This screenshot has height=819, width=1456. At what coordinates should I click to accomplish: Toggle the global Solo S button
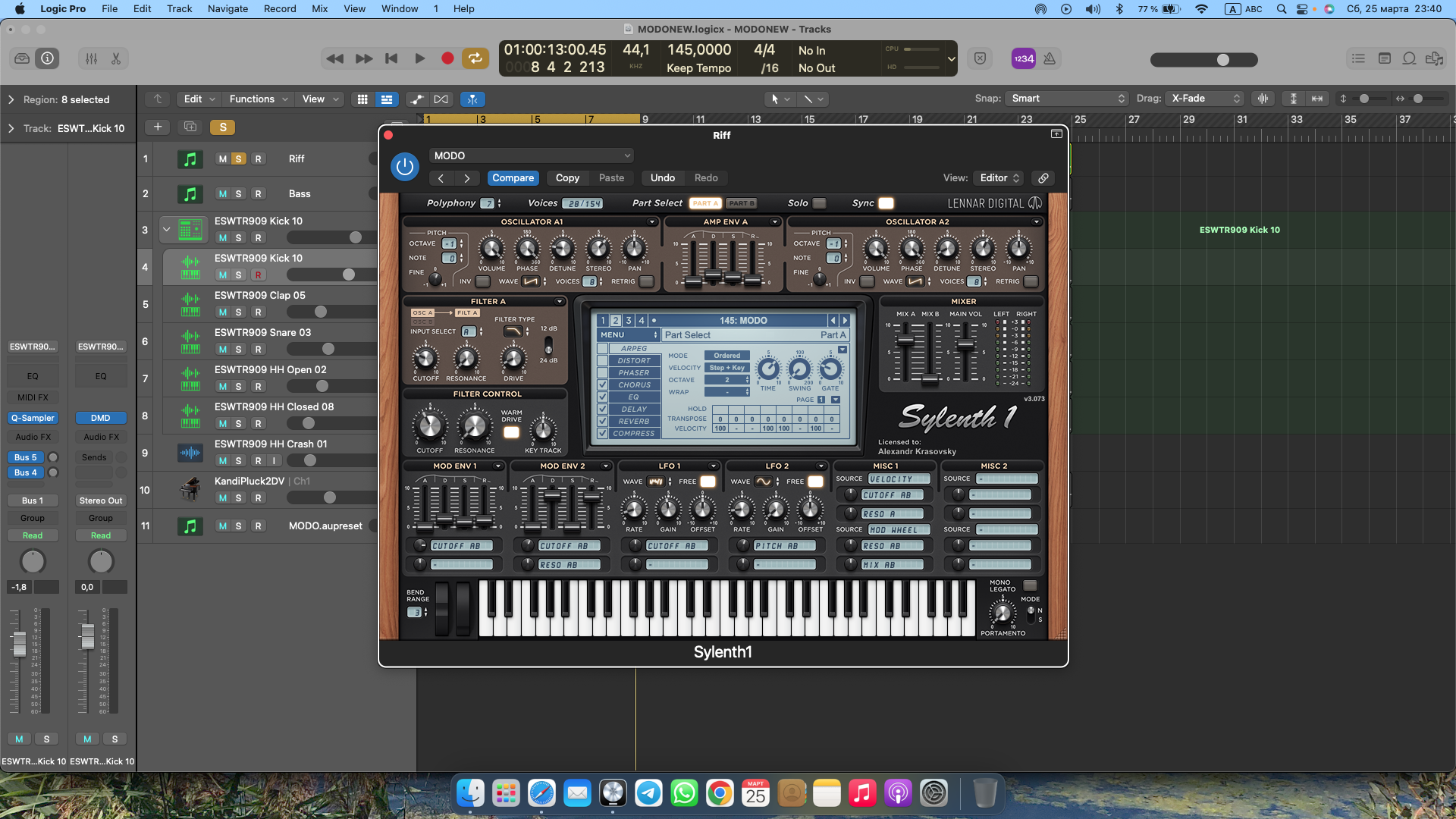pyautogui.click(x=223, y=127)
